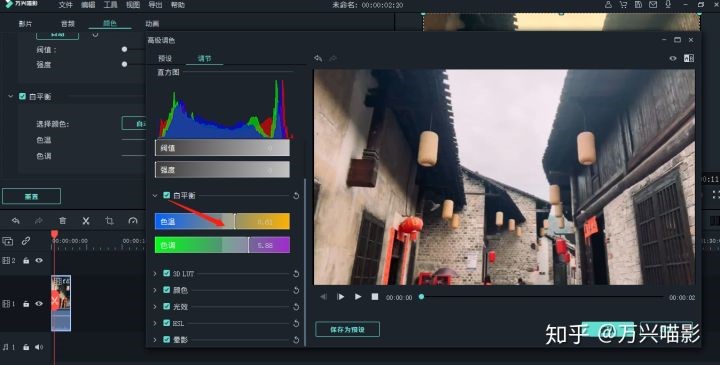Viewport: 720px width, 365px height.
Task: Hide video track 1 with eye icon
Action: 39,303
